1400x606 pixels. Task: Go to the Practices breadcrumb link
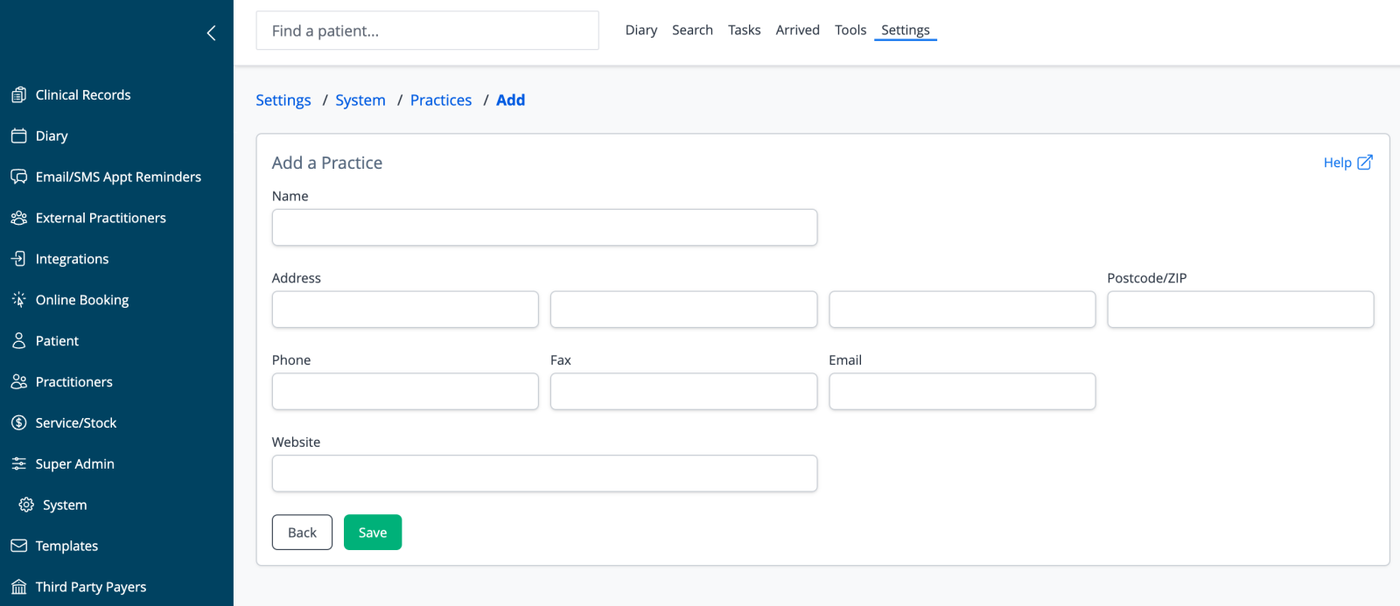pos(441,100)
